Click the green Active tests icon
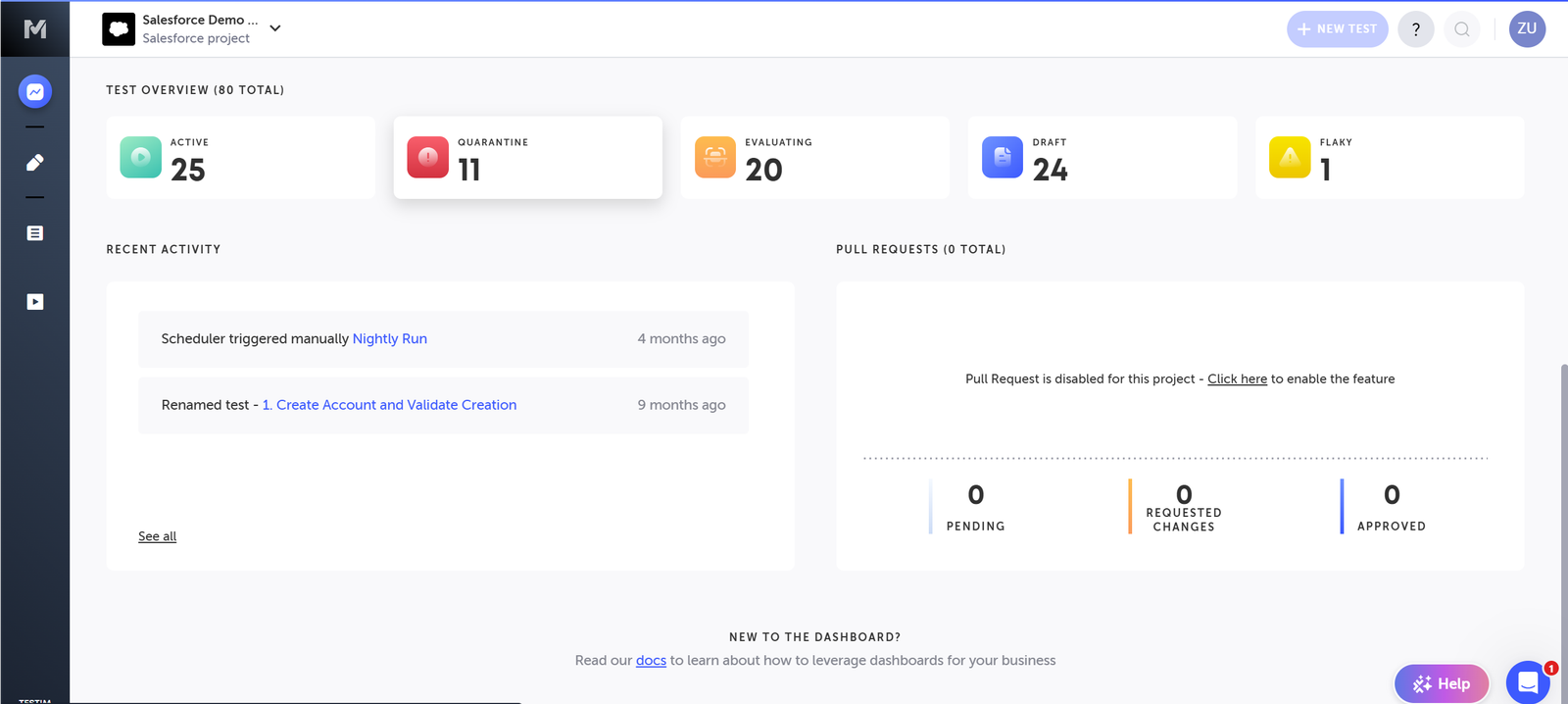 click(x=141, y=157)
